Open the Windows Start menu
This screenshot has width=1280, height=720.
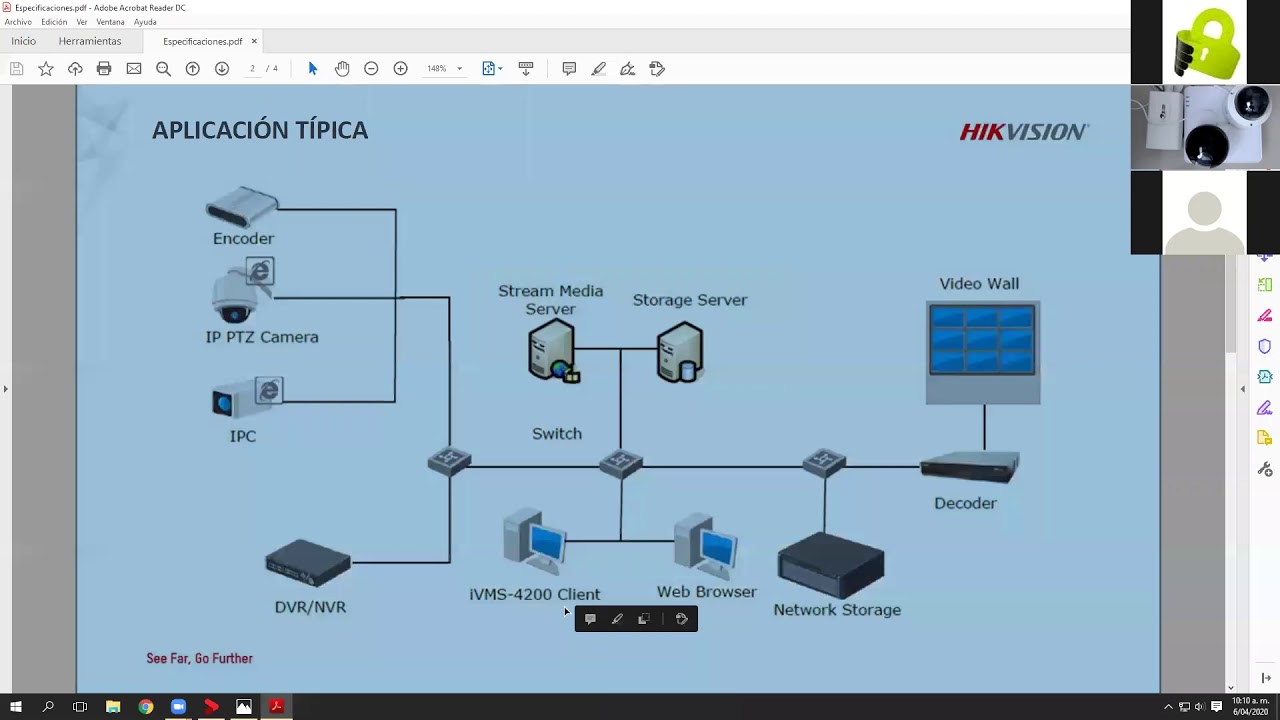(16, 707)
